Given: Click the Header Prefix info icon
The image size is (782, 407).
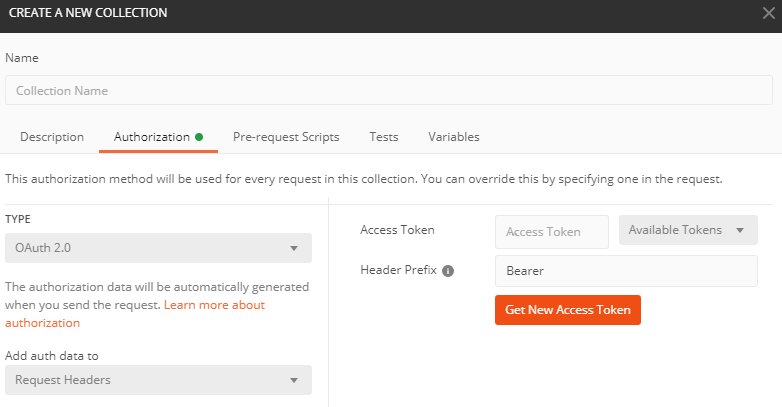Looking at the screenshot, I should (x=448, y=271).
